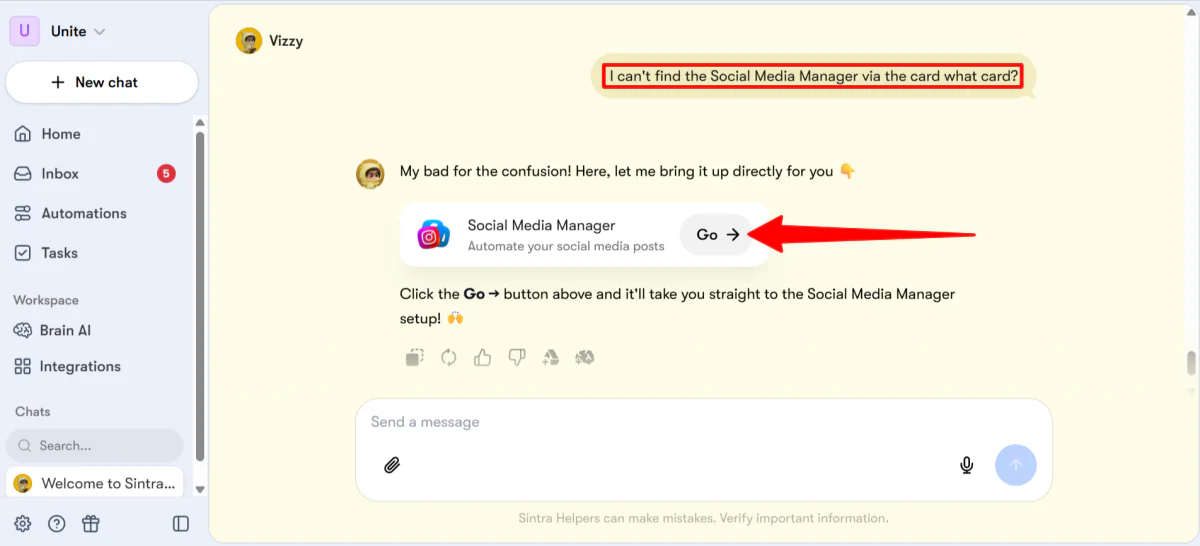Start voice input with the microphone
Image resolution: width=1200 pixels, height=546 pixels.
(x=966, y=465)
